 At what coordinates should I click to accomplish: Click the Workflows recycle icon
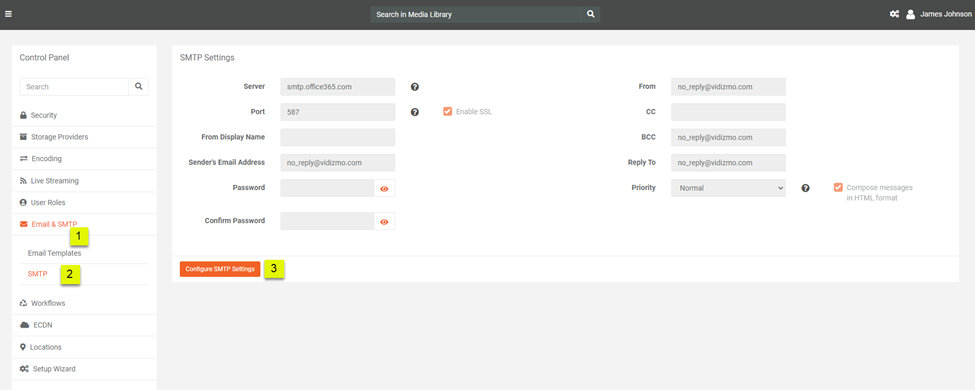pyautogui.click(x=24, y=303)
